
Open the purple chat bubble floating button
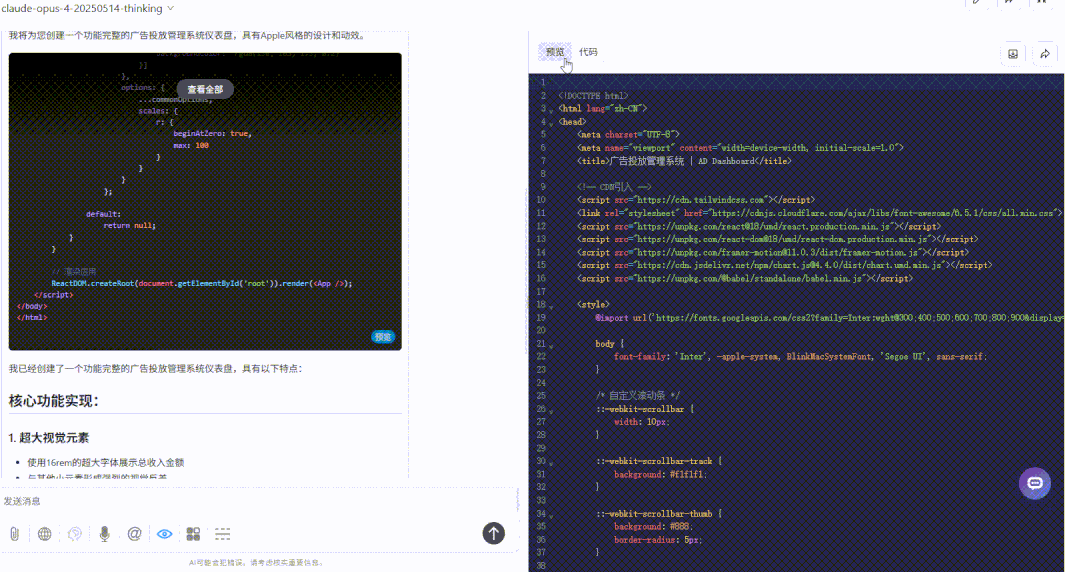tap(1034, 483)
